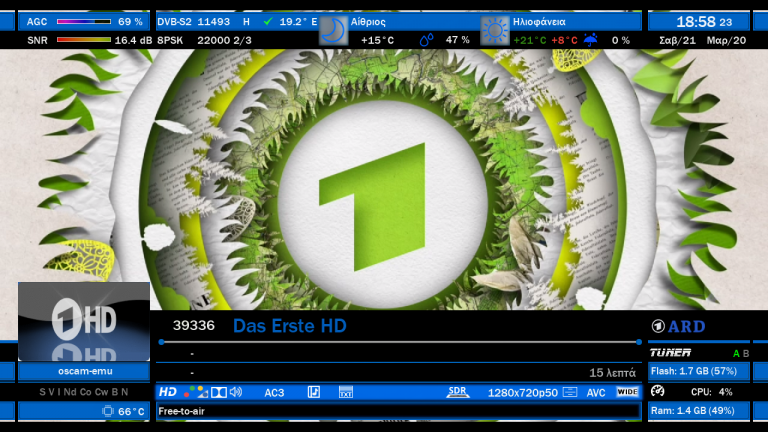Click the Das Erste HD channel name

(x=289, y=326)
